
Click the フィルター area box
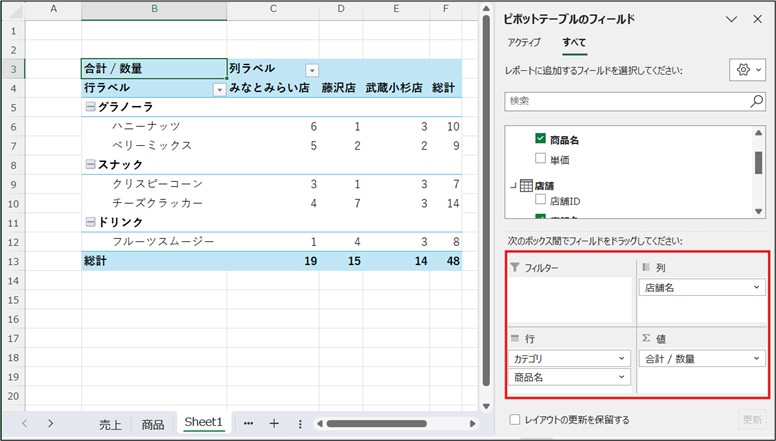click(571, 300)
